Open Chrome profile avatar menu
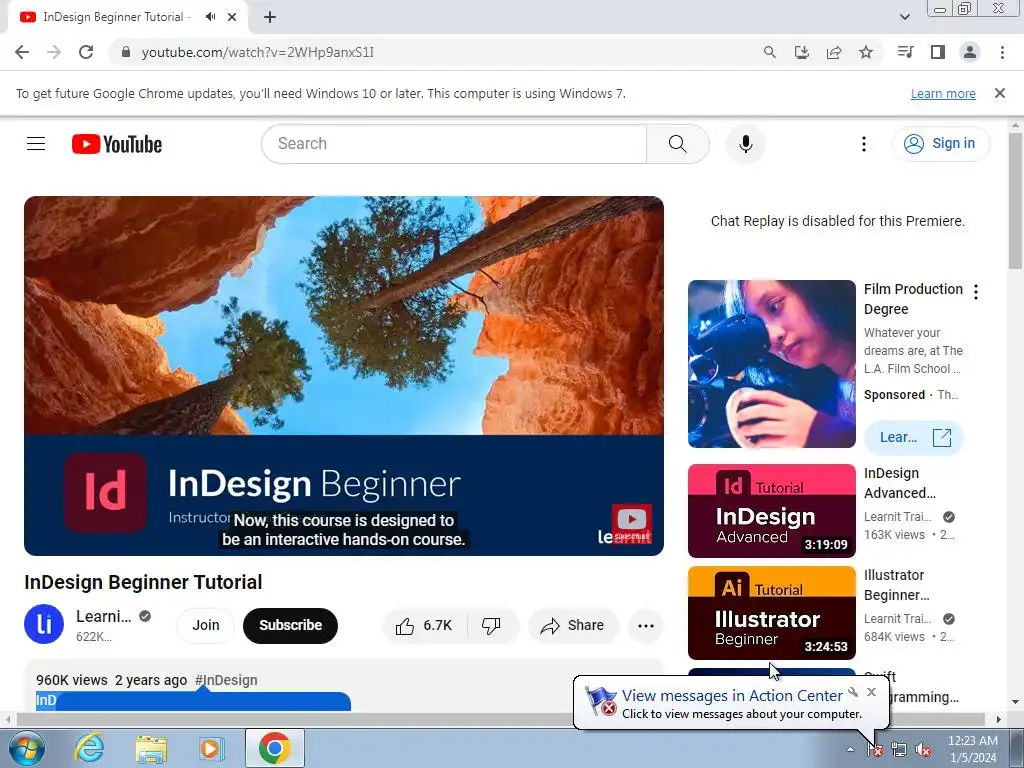1024x768 pixels. [x=970, y=52]
